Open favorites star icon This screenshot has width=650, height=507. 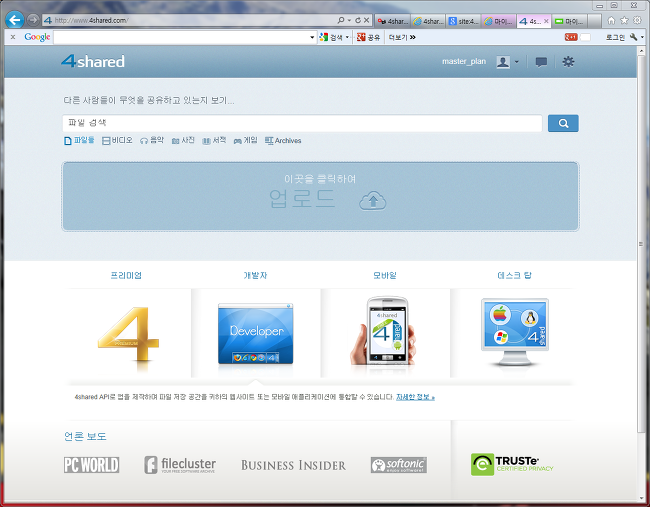point(624,20)
